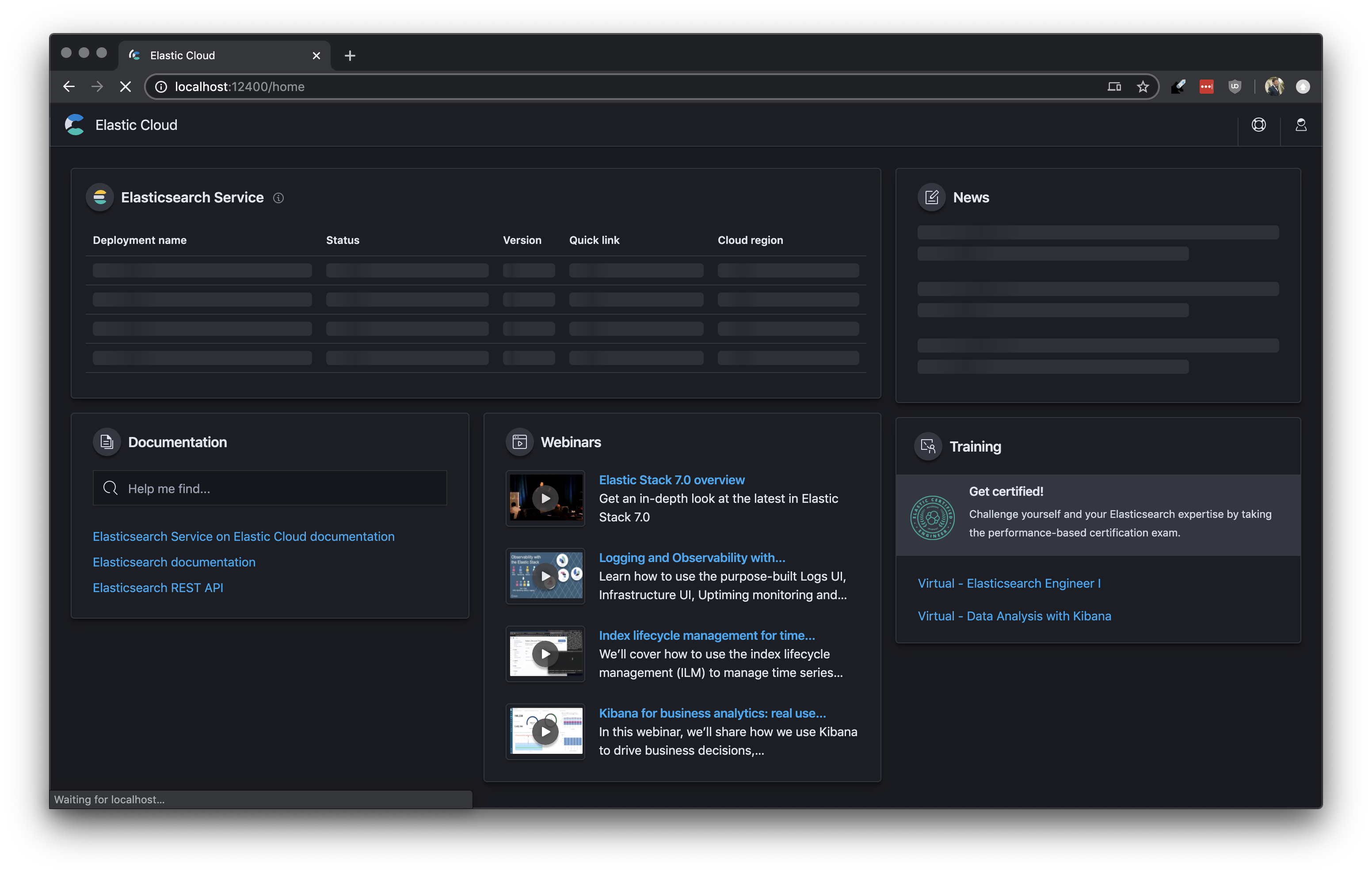Viewport: 1372px width, 874px height.
Task: Open Elasticsearch Service on Elastic Cloud documentation link
Action: (243, 536)
